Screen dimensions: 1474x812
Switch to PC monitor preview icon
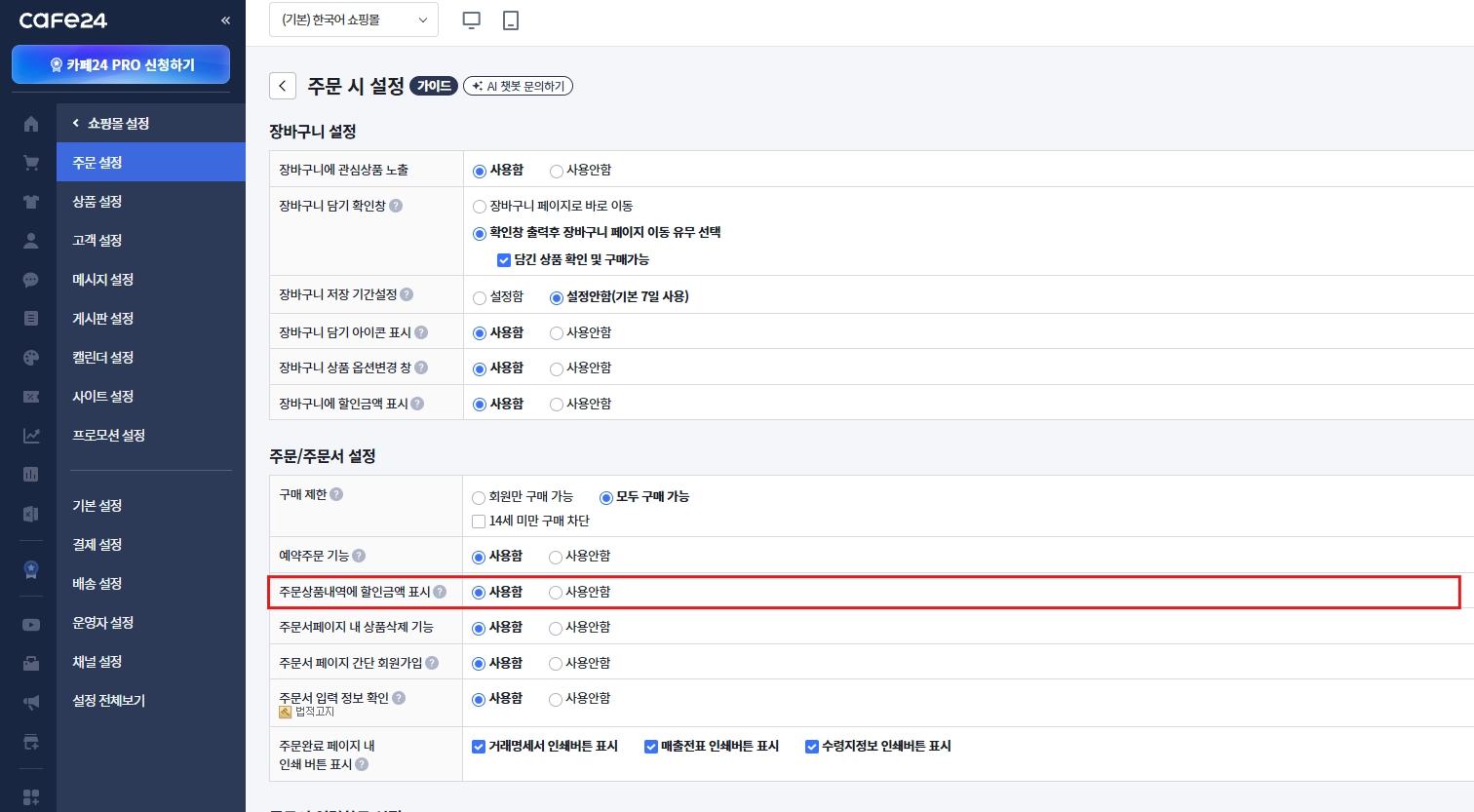point(472,19)
